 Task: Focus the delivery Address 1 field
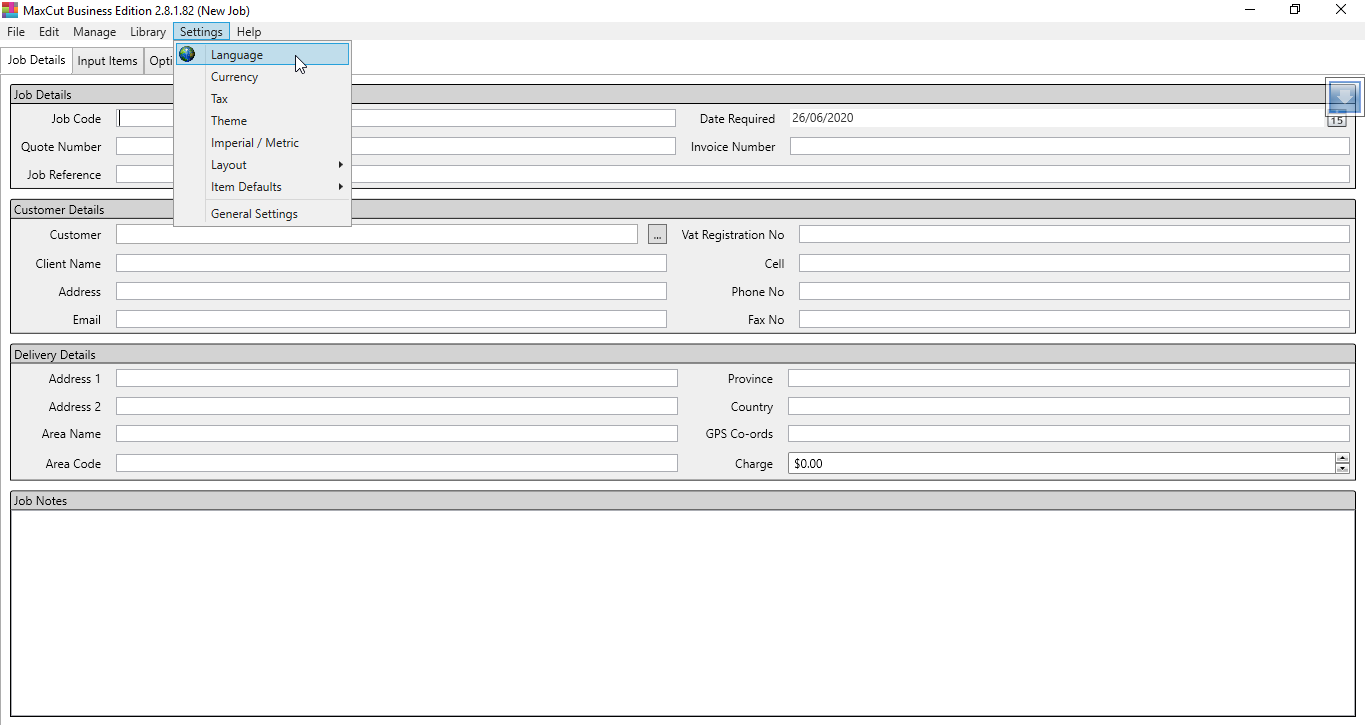(x=397, y=378)
